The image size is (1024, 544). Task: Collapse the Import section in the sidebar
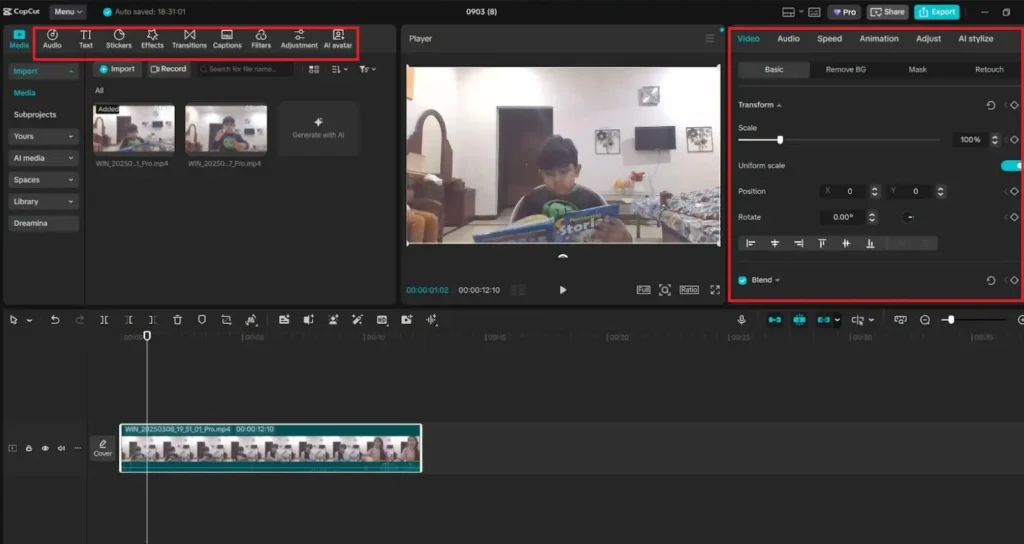43,71
